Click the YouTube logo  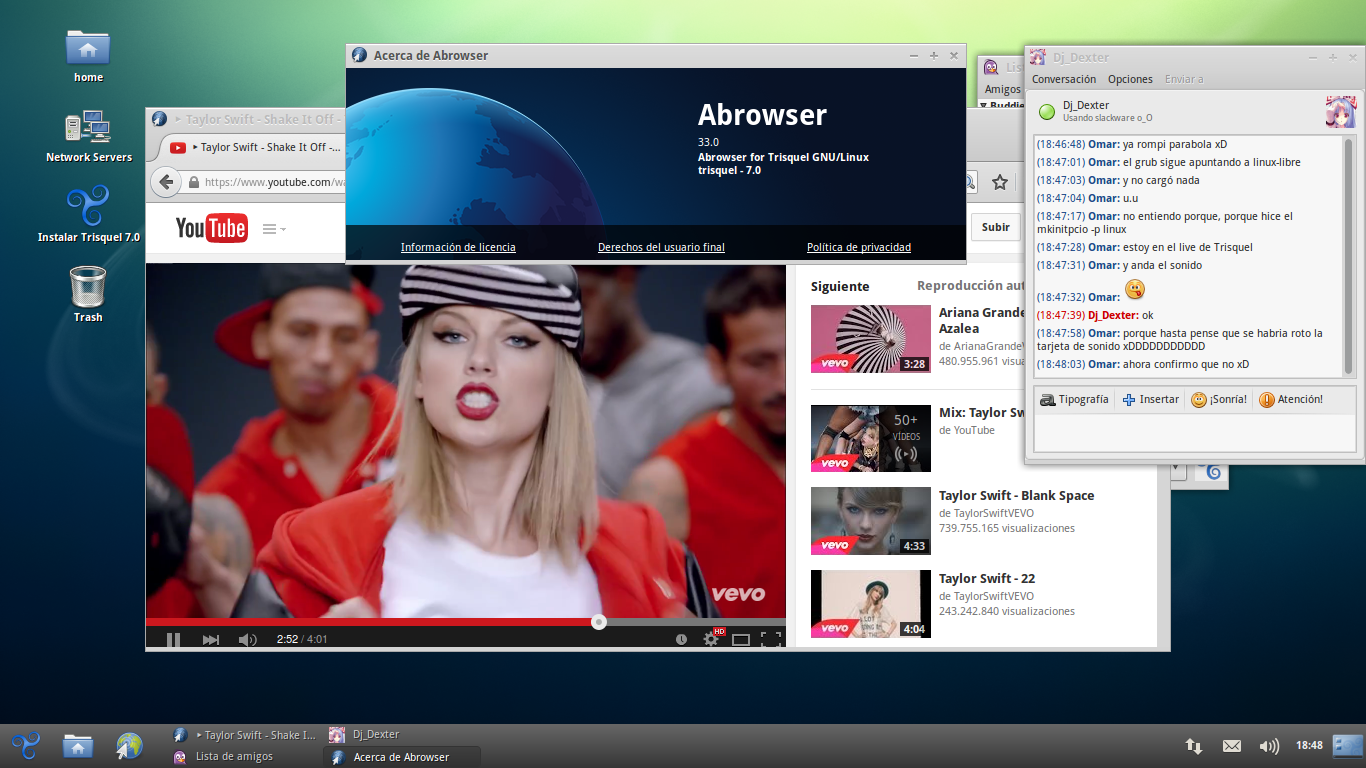click(211, 228)
